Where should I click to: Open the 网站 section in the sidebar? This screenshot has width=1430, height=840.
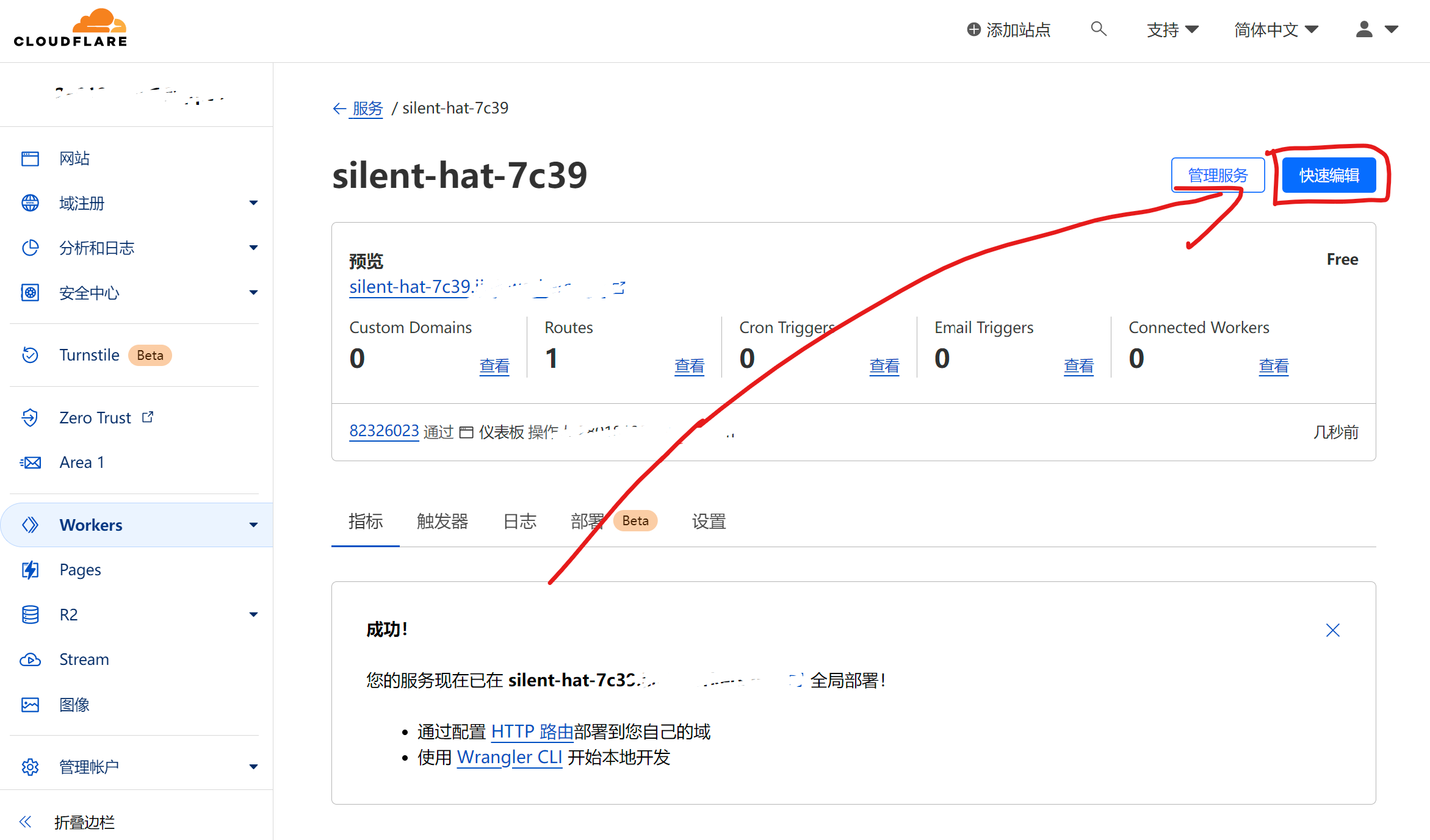(x=74, y=158)
